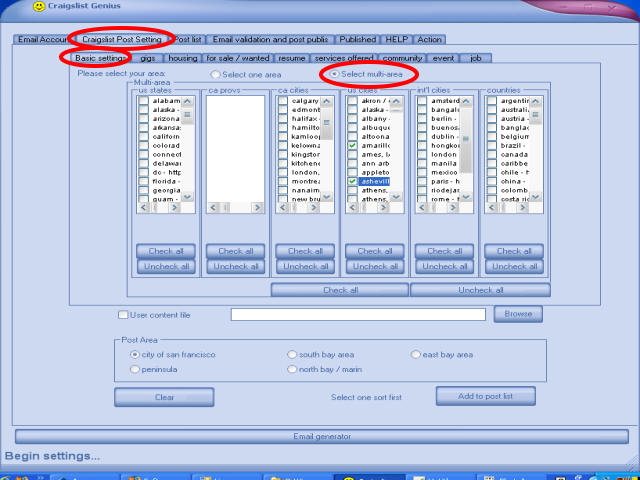640x480 pixels.
Task: Tick the london checkbox in int'l cities
Action: (422, 154)
